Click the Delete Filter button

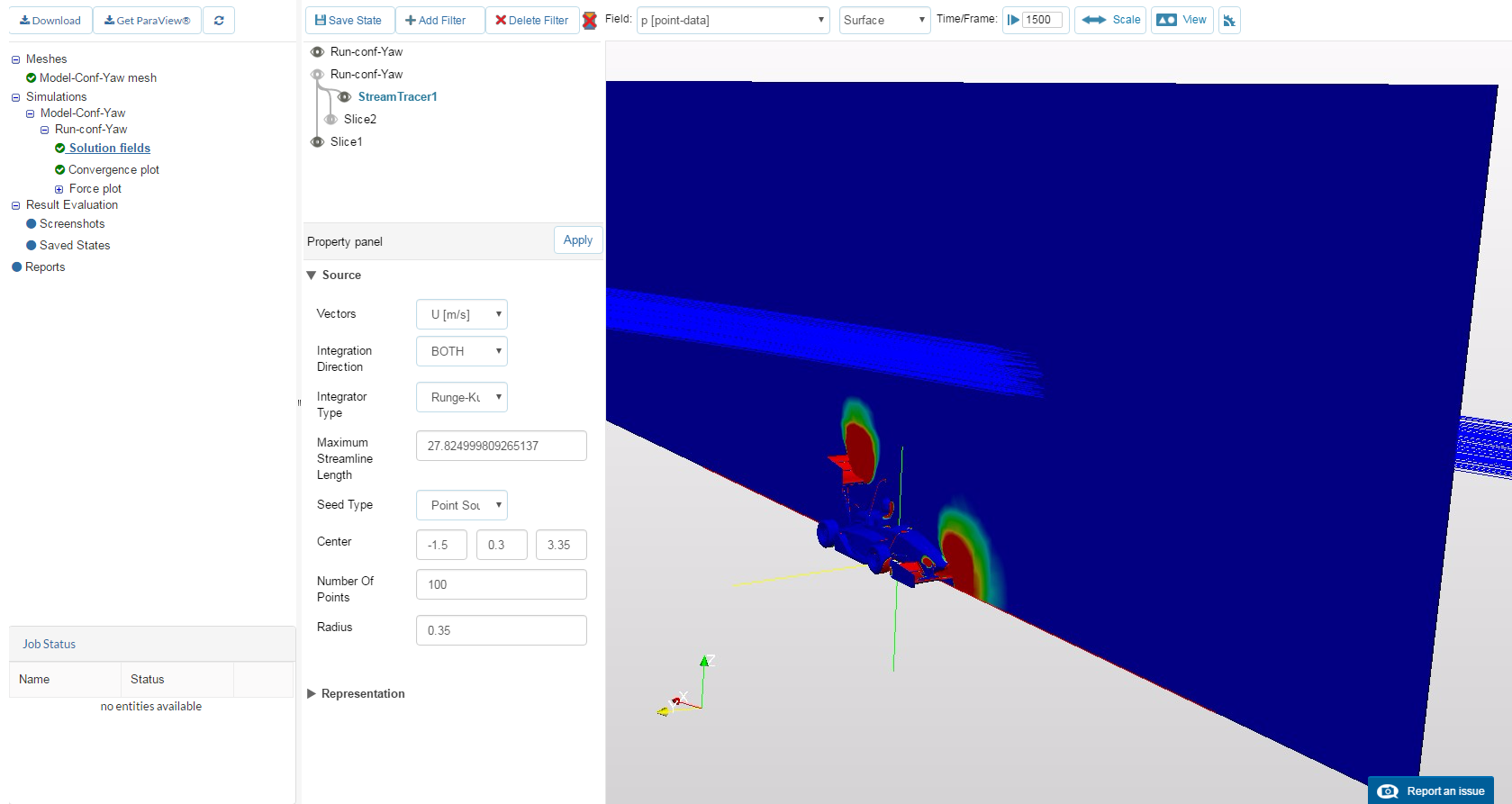(x=532, y=20)
